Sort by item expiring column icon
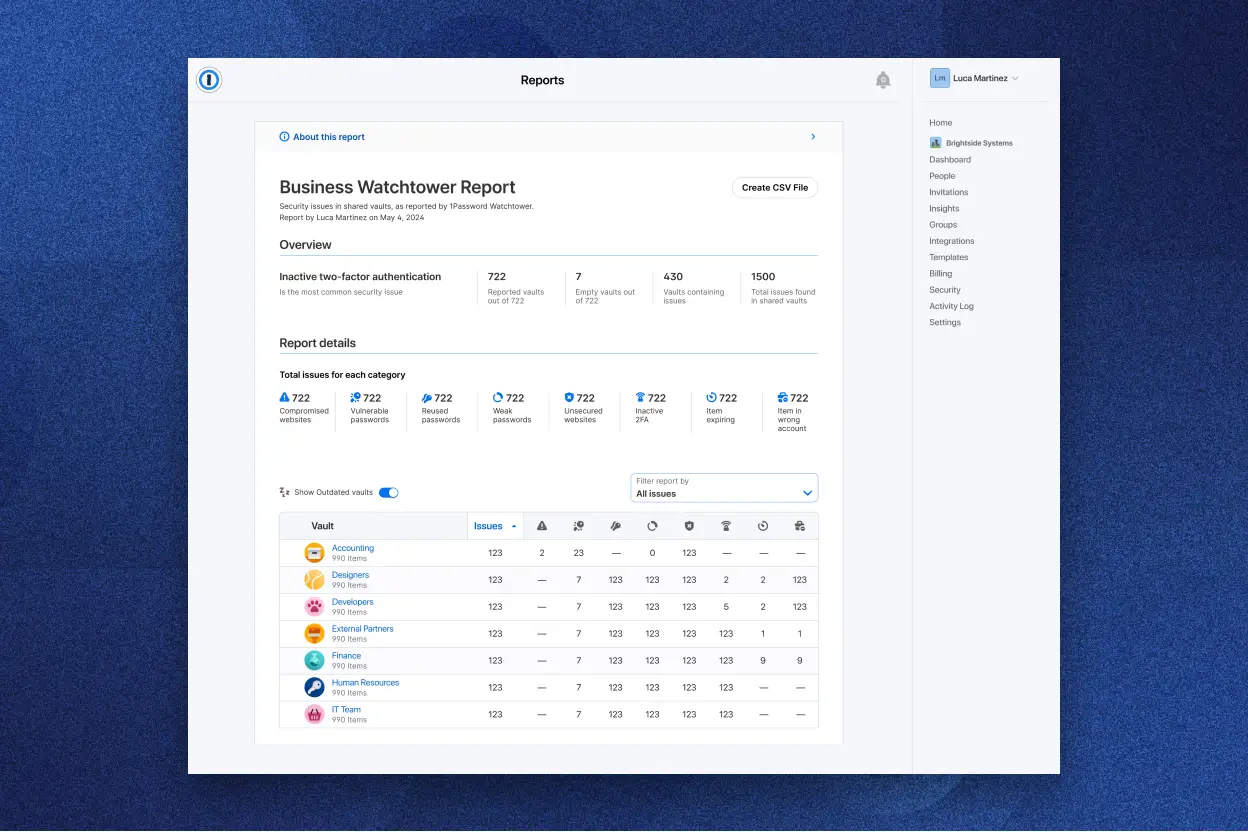 pos(763,526)
